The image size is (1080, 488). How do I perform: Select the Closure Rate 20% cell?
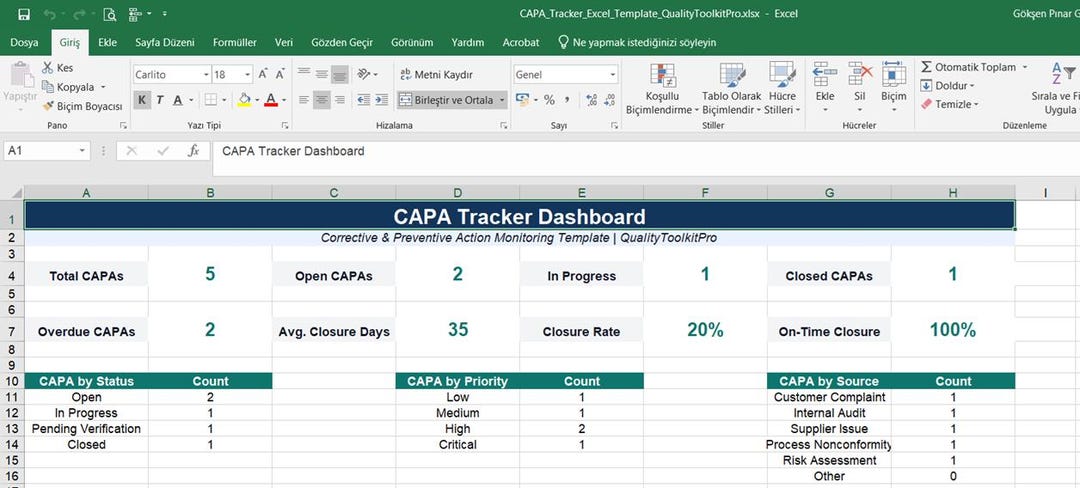705,330
